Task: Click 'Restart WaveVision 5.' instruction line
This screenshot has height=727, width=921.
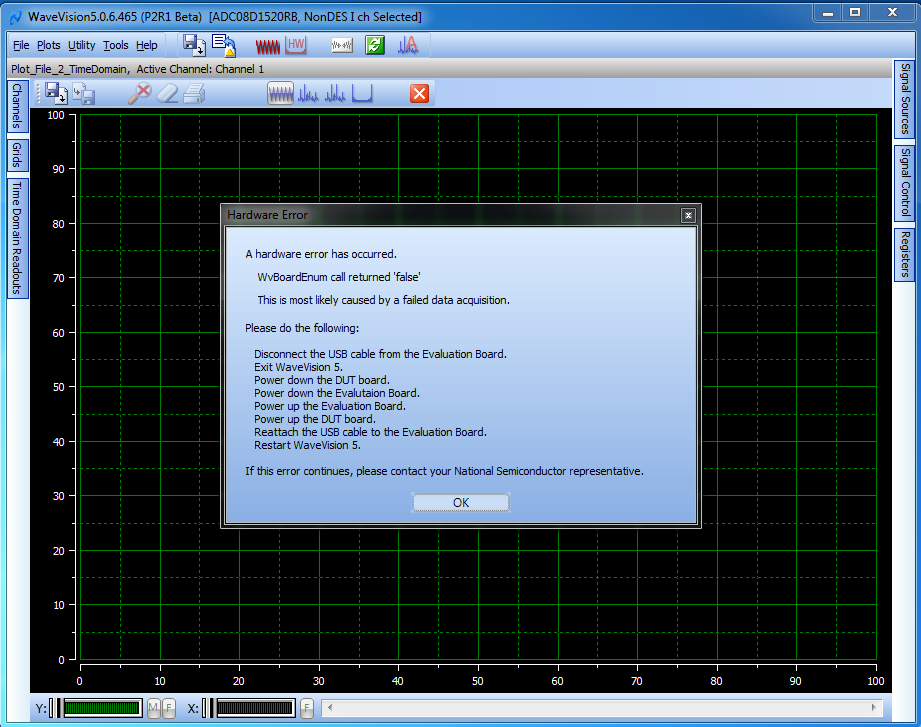Action: pos(307,445)
